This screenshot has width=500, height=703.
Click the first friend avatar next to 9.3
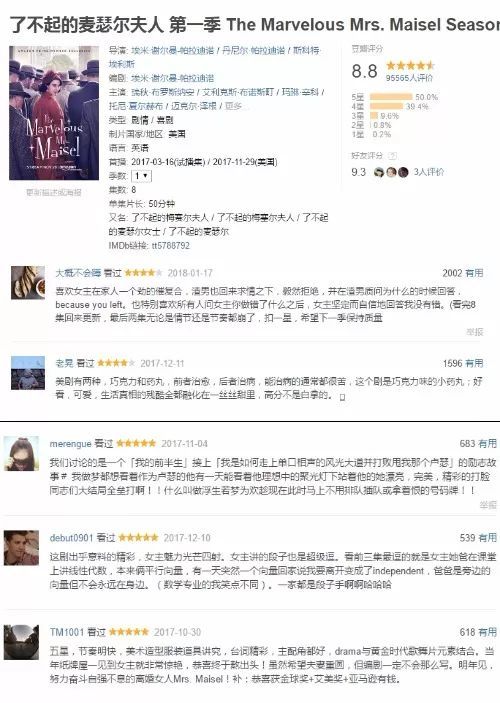[379, 172]
